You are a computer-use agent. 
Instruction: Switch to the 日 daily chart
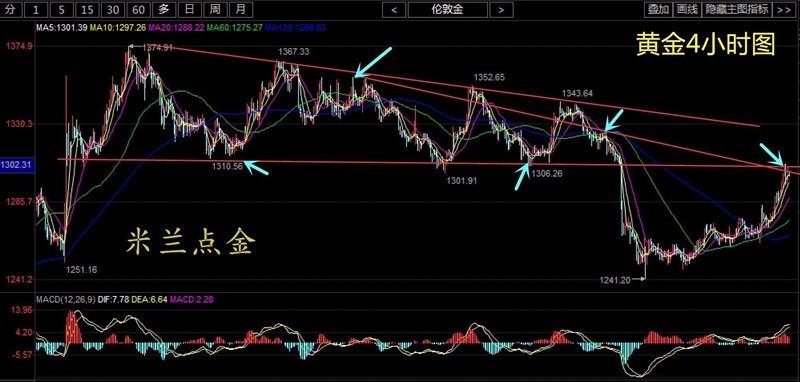pos(189,9)
